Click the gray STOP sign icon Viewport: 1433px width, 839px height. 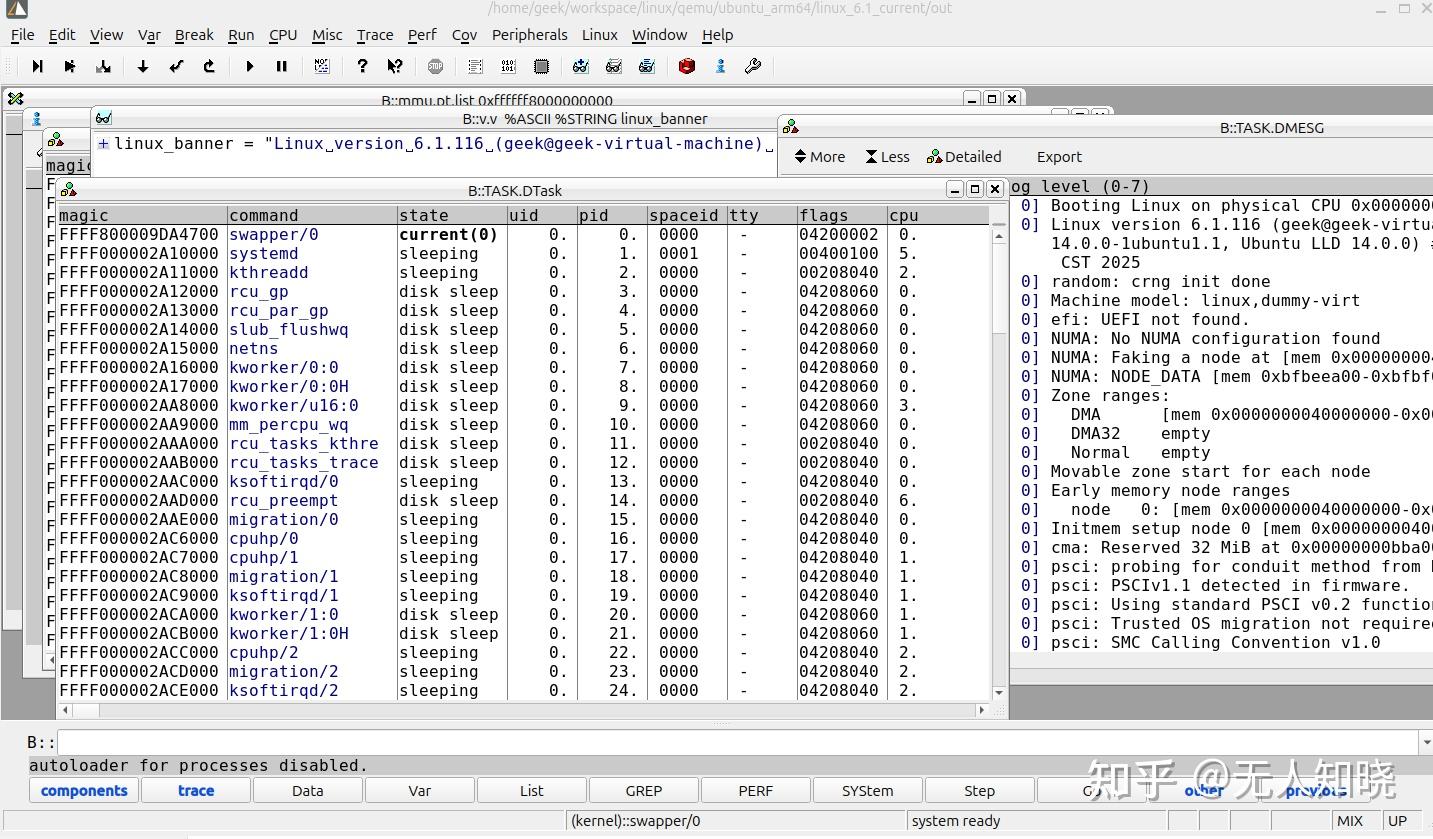pyautogui.click(x=435, y=66)
